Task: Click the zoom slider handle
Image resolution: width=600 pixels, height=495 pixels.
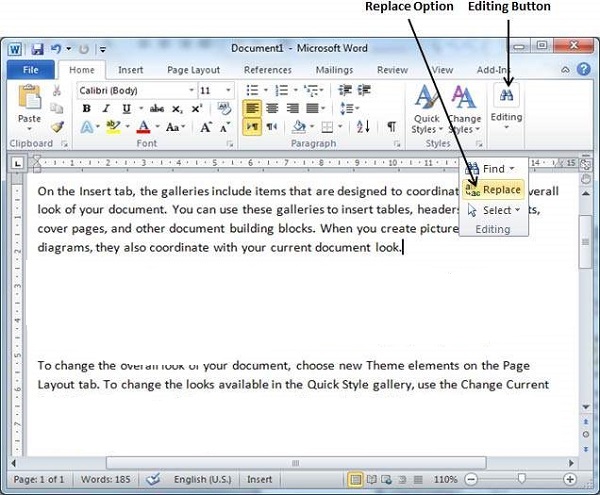Action: tap(521, 478)
